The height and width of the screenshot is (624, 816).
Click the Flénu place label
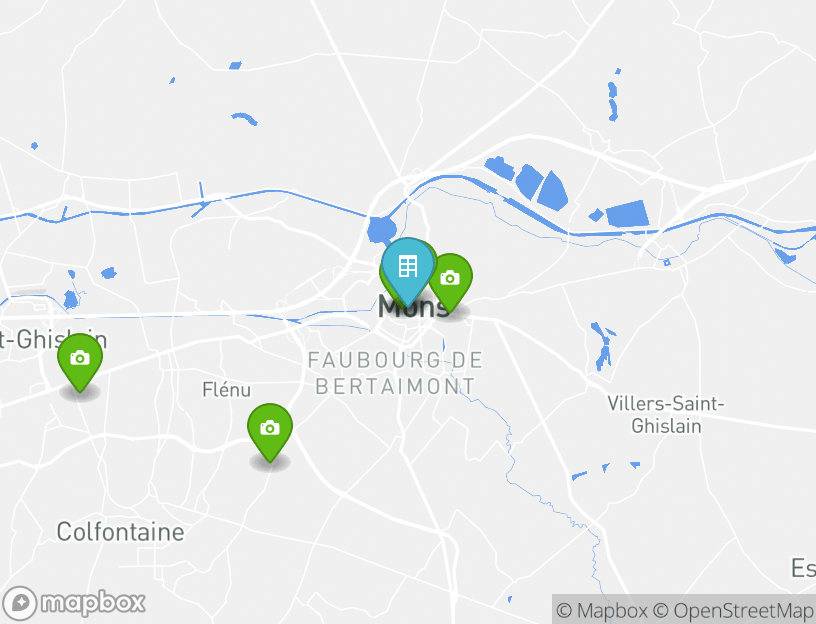(226, 389)
